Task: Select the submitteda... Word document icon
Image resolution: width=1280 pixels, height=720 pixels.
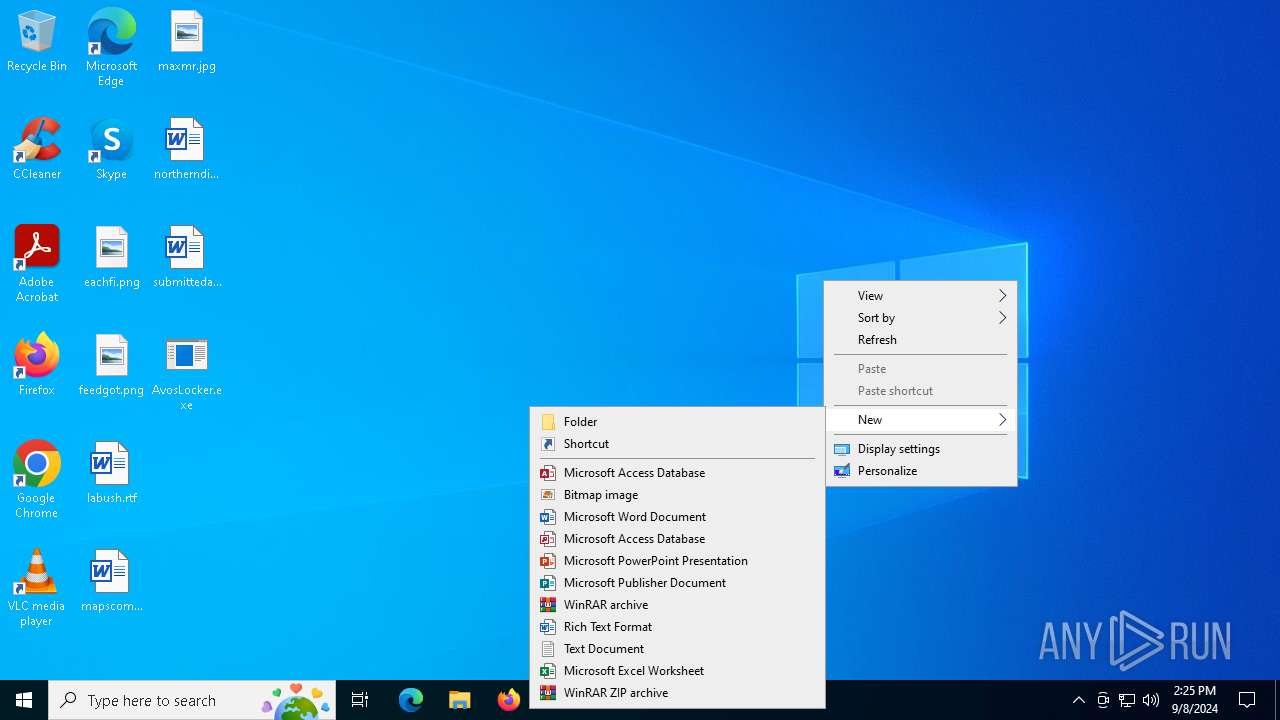Action: coord(187,258)
